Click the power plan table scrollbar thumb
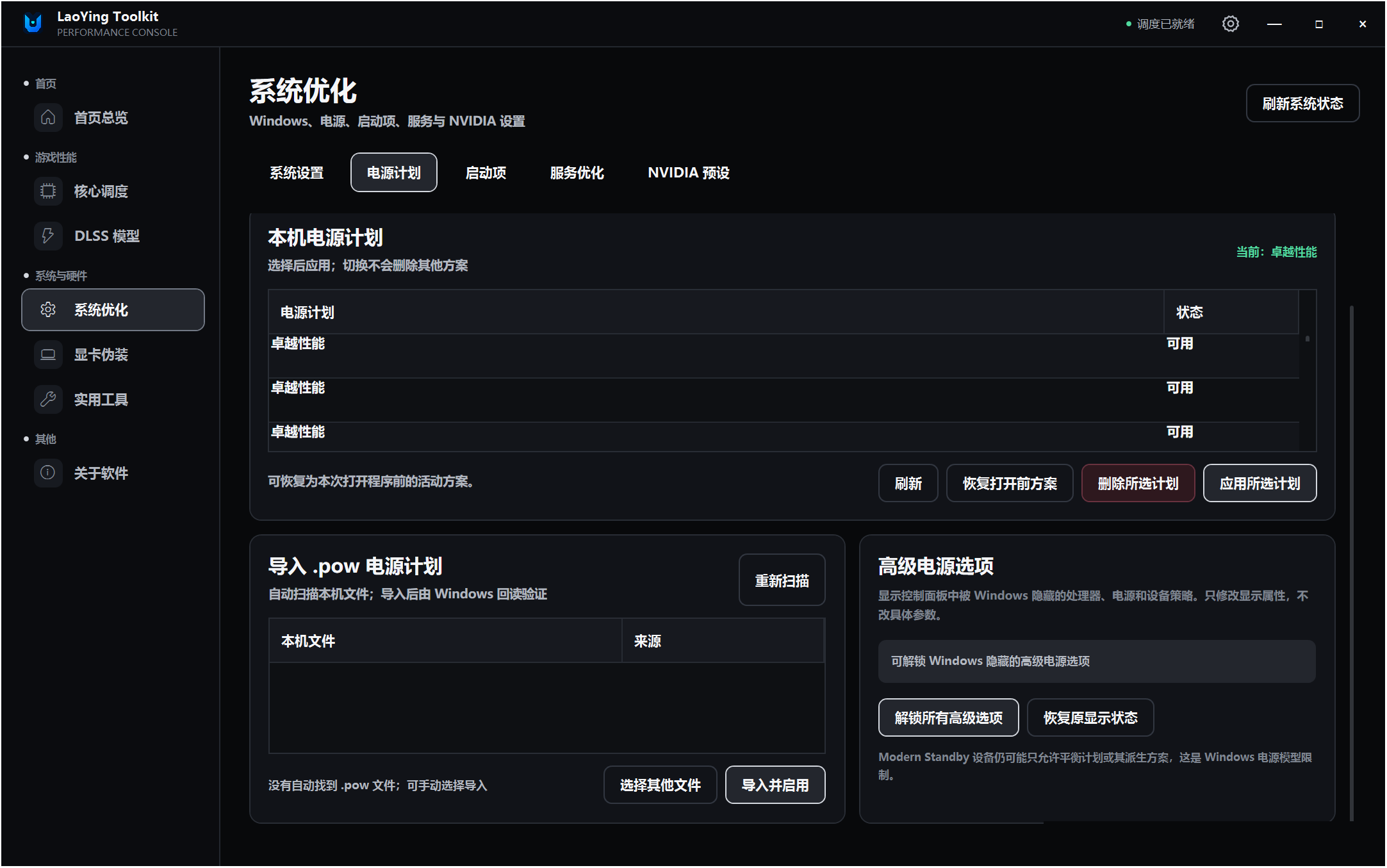This screenshot has height=868, width=1387. pos(1307,339)
